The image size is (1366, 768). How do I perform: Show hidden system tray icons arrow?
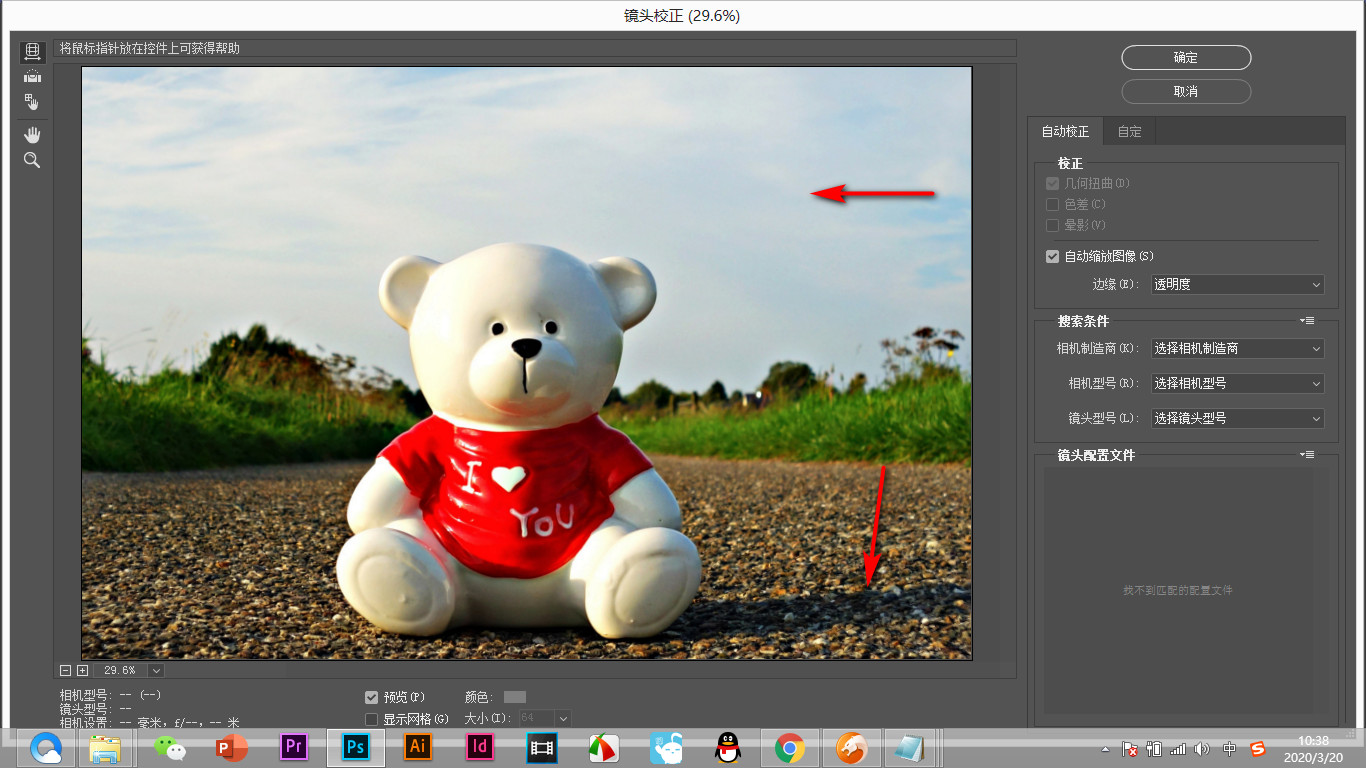(1105, 749)
